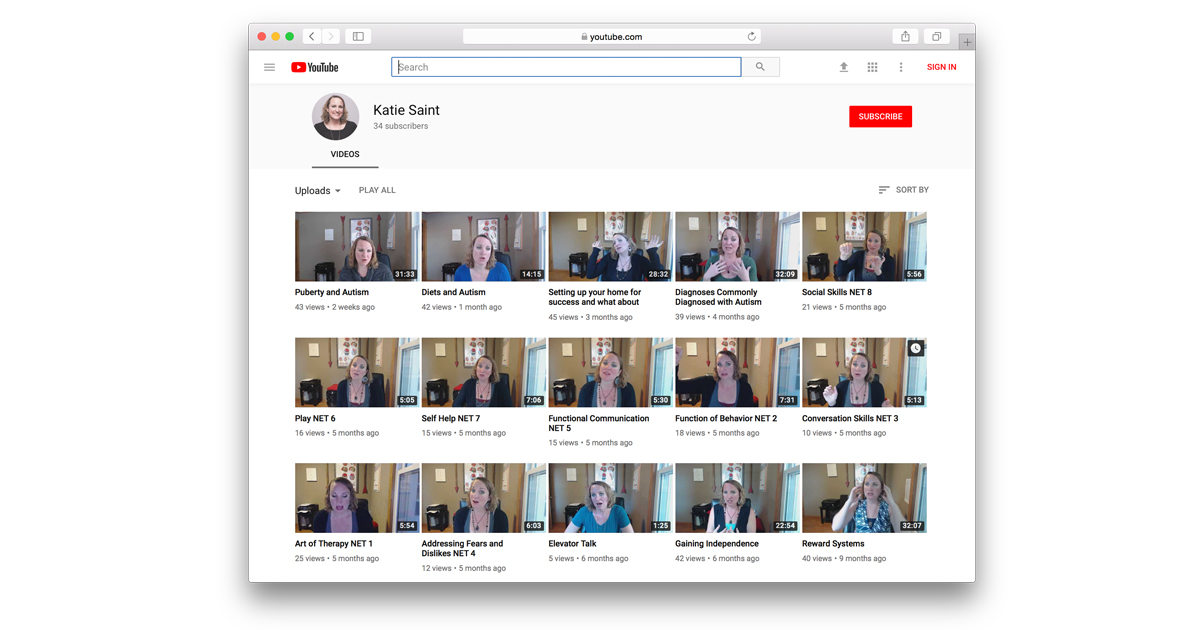This screenshot has width=1200, height=630.
Task: Click the Katie Saint channel name
Action: pyautogui.click(x=406, y=110)
